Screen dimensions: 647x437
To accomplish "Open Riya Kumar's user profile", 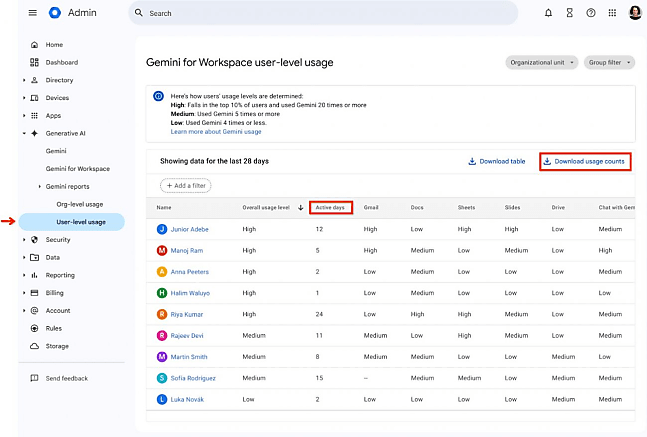I will [x=187, y=314].
